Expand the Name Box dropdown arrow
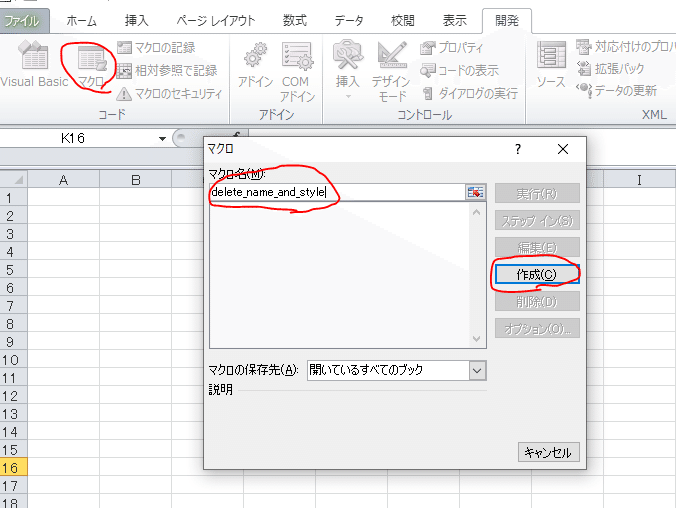This screenshot has height=508, width=676. point(162,138)
